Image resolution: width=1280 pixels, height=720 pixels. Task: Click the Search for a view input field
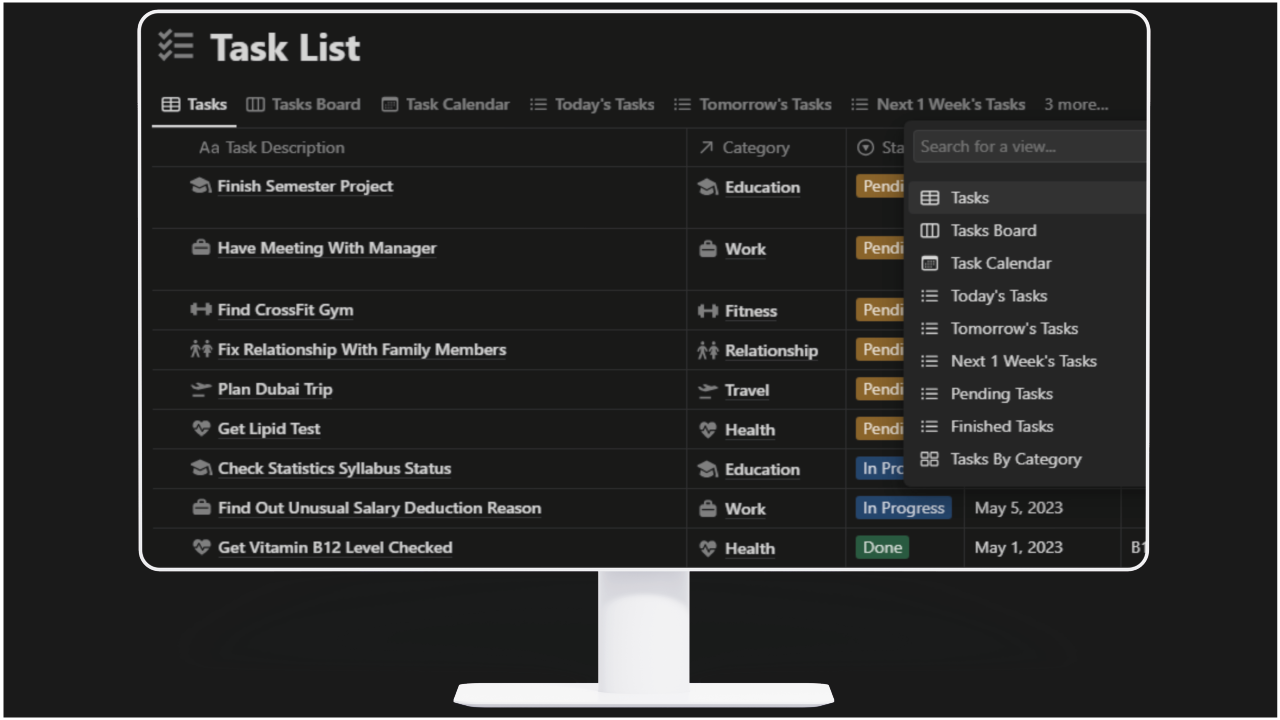1027,146
